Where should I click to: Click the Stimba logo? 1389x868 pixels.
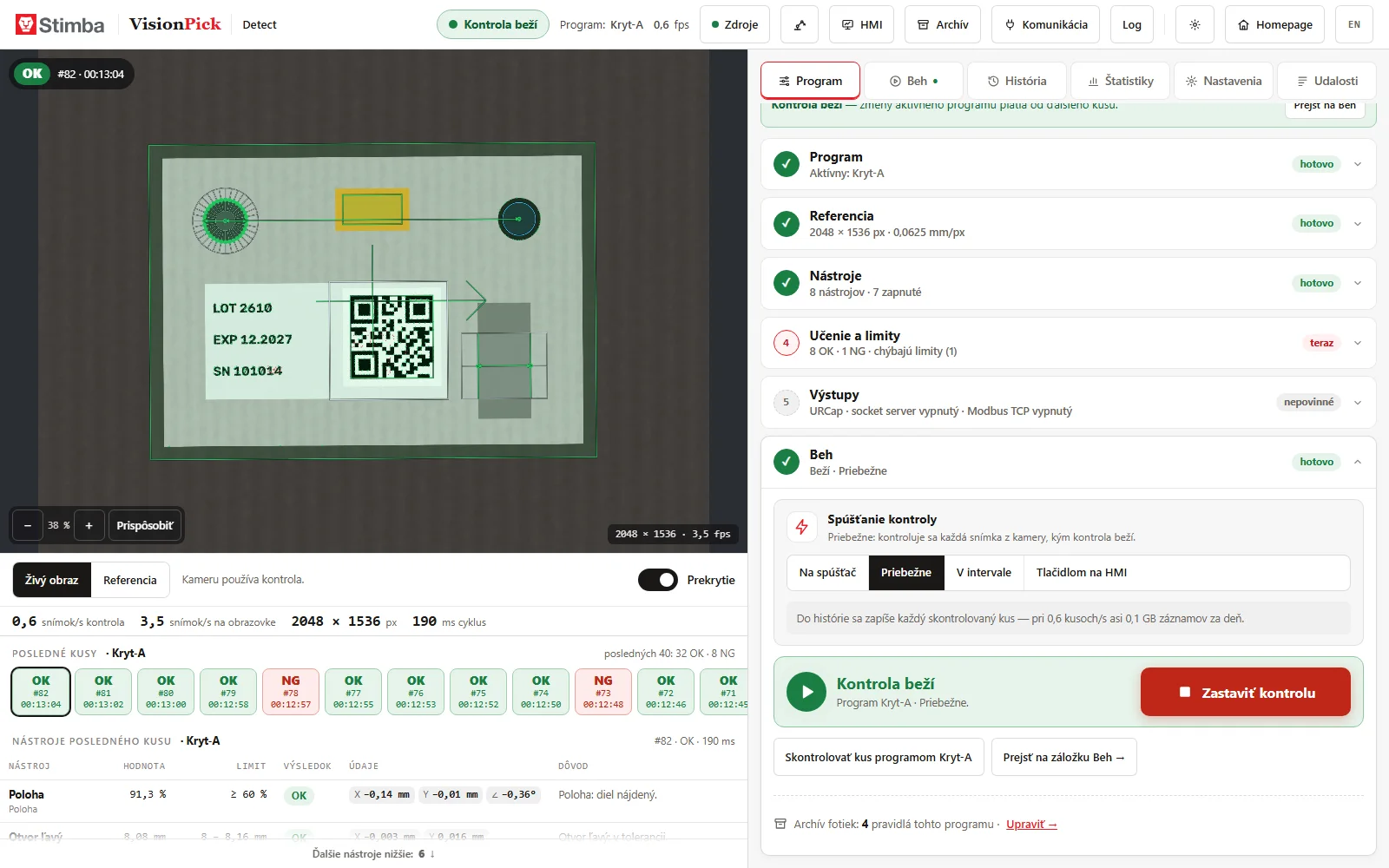(60, 24)
